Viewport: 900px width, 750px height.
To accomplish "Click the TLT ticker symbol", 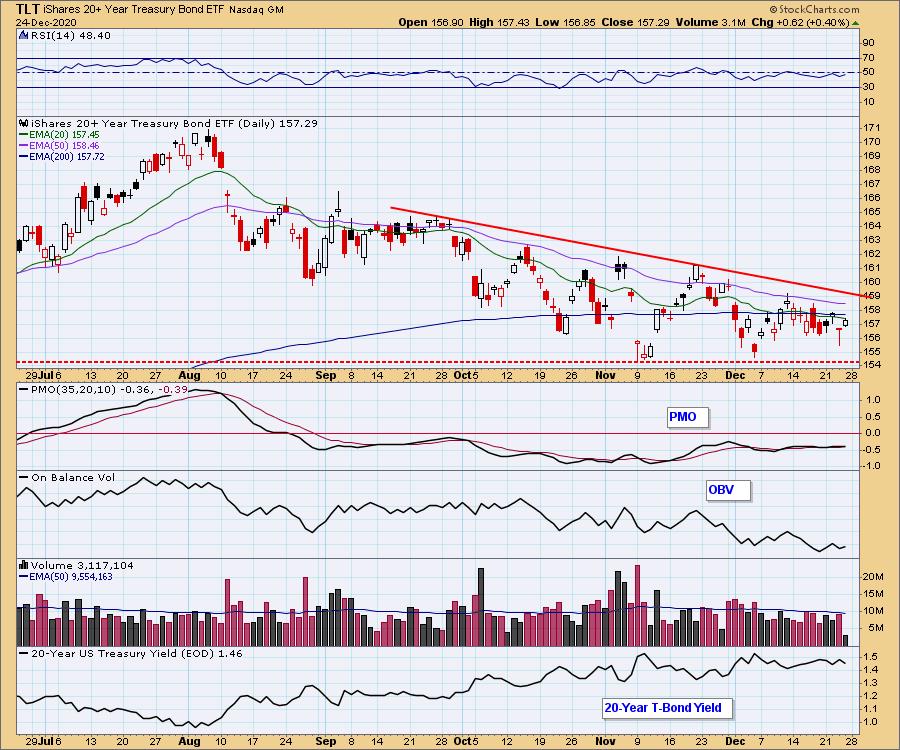I will (x=27, y=9).
